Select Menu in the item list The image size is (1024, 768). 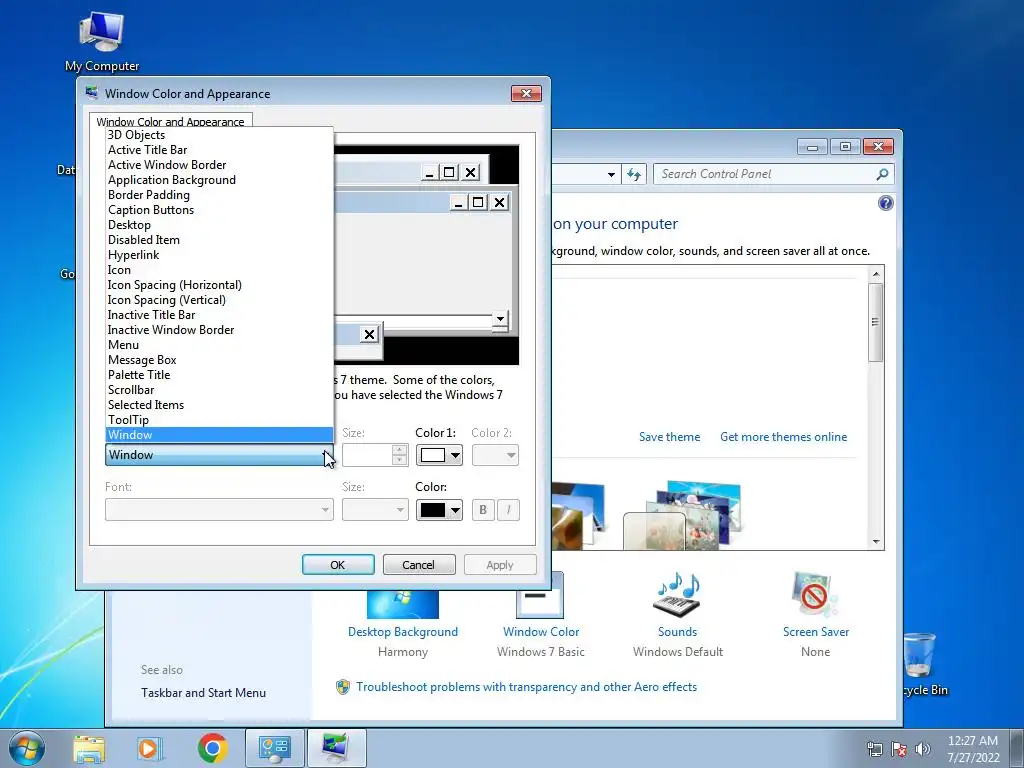coord(219,345)
